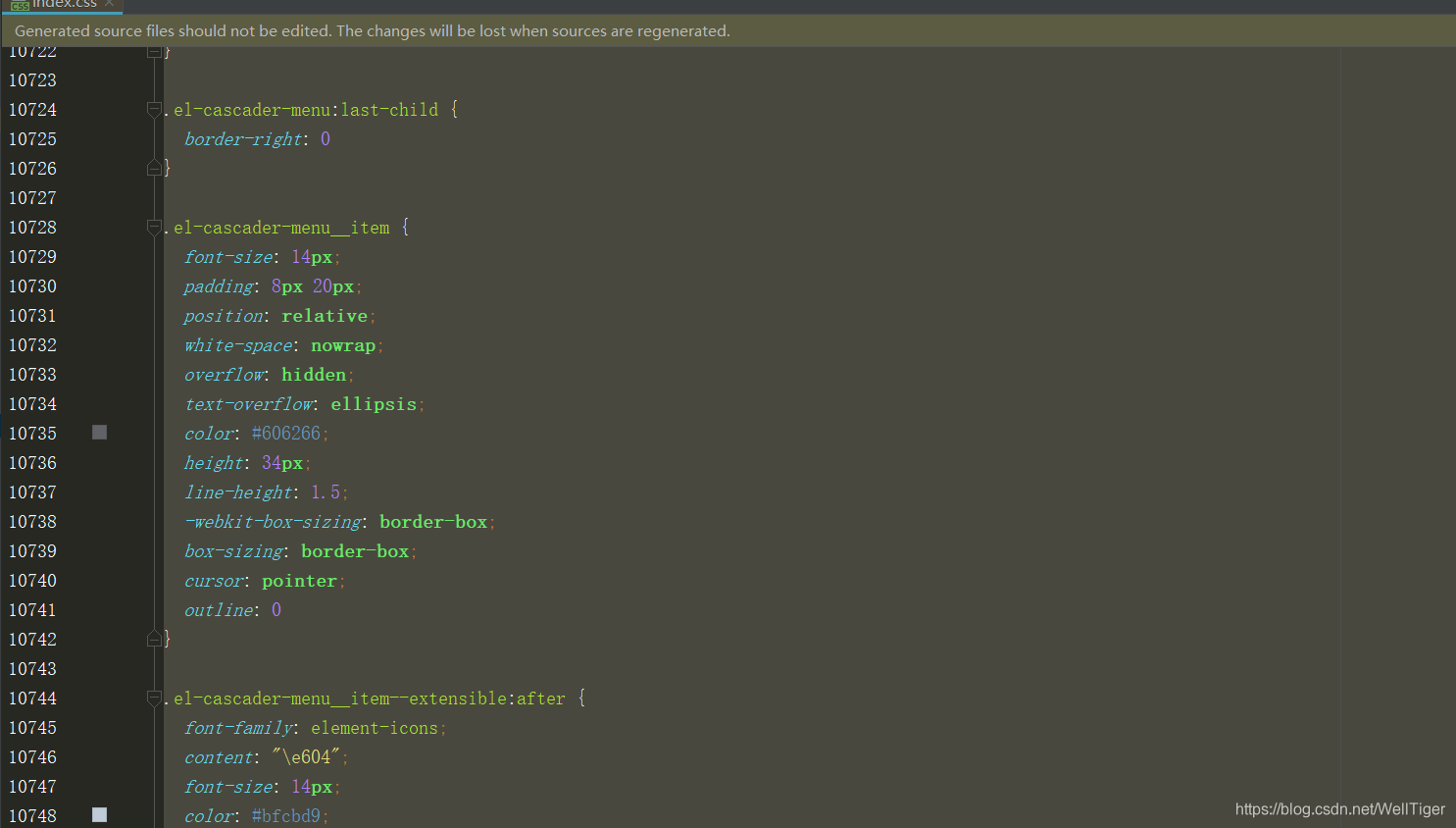Click the 'line-height' property name
Image resolution: width=1456 pixels, height=828 pixels.
[x=238, y=492]
